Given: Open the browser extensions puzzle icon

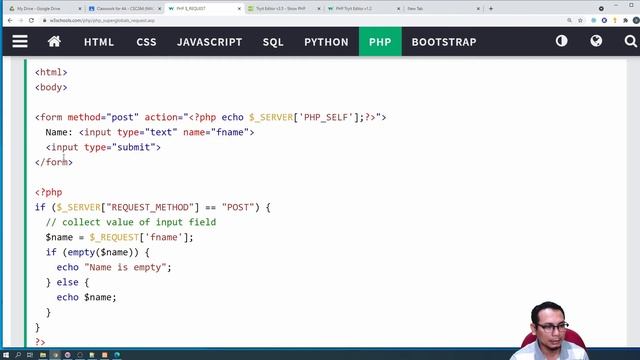Looking at the screenshot, I should (x=625, y=20).
